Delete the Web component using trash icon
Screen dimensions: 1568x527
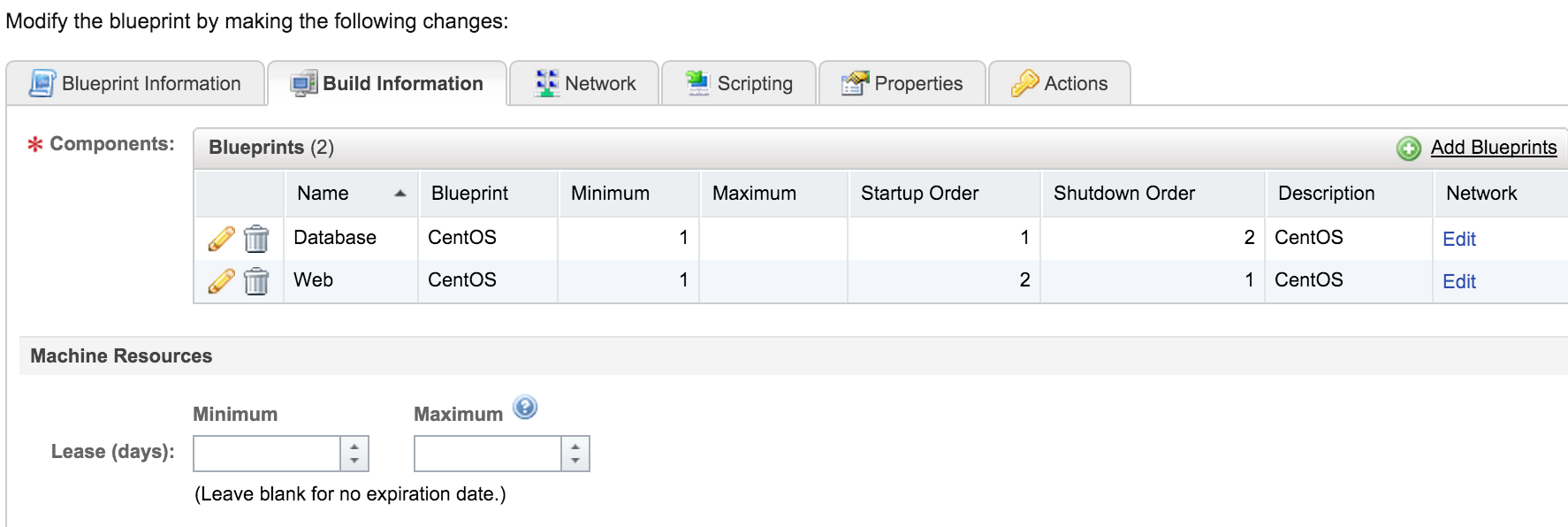256,280
